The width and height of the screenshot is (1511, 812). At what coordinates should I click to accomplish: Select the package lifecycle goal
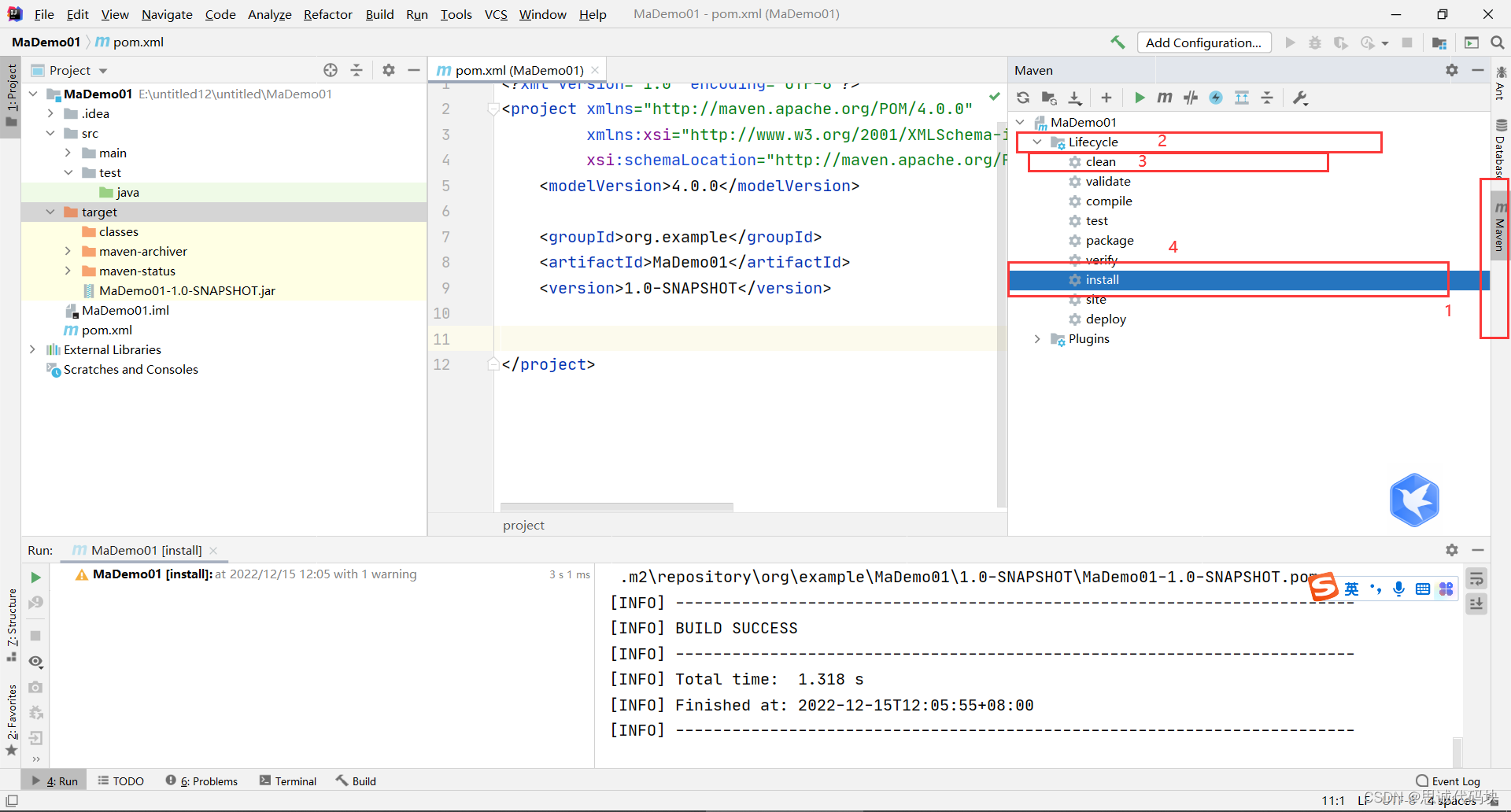tap(1110, 240)
